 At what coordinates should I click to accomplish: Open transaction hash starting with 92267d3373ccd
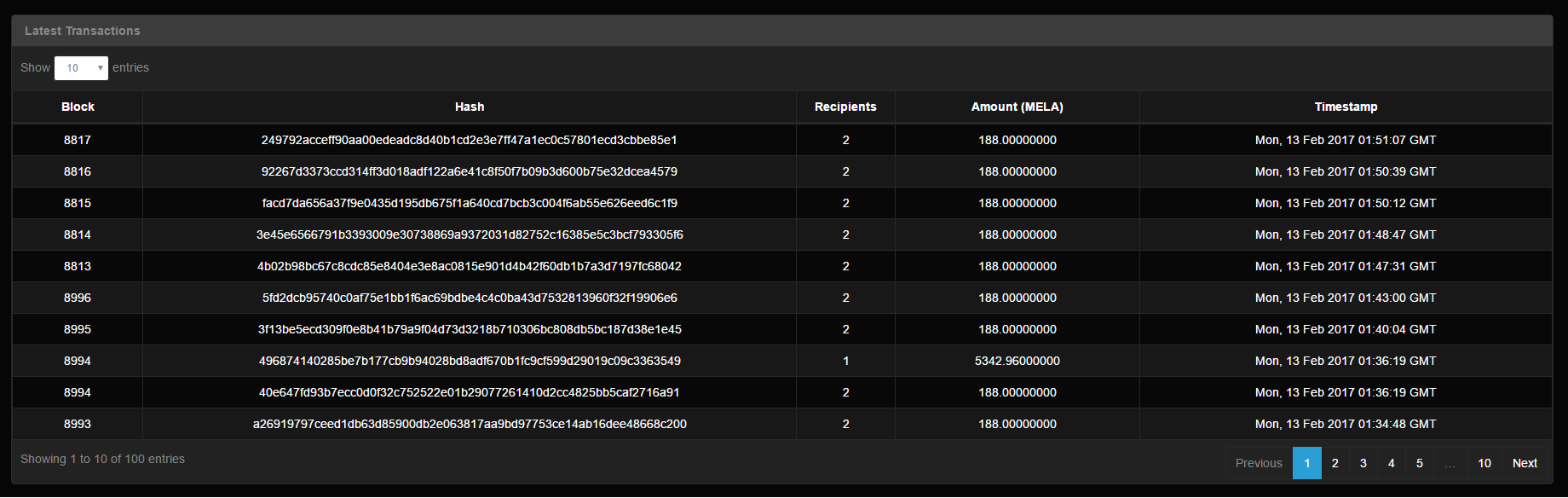tap(470, 171)
